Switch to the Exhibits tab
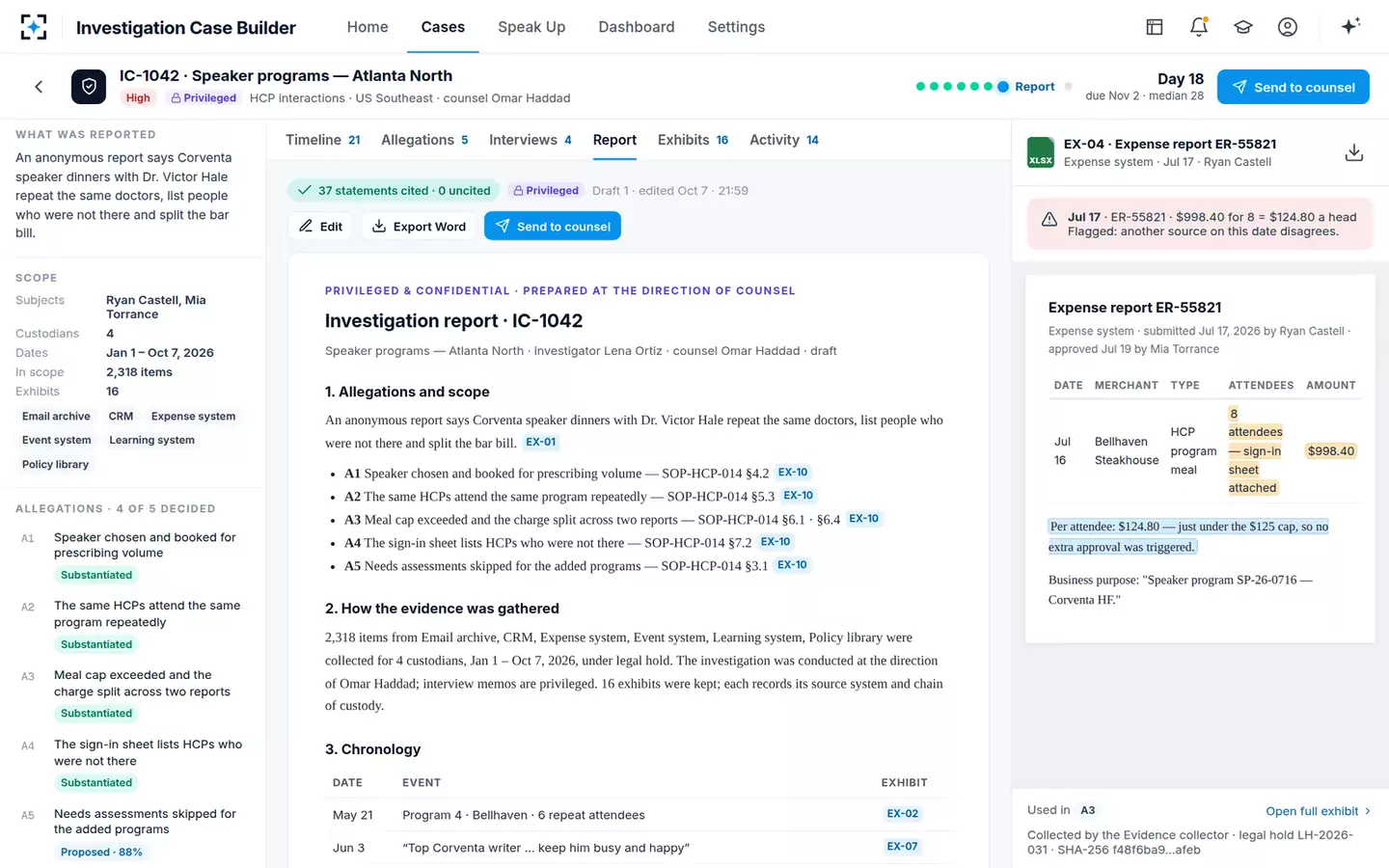The image size is (1389, 868). (693, 140)
